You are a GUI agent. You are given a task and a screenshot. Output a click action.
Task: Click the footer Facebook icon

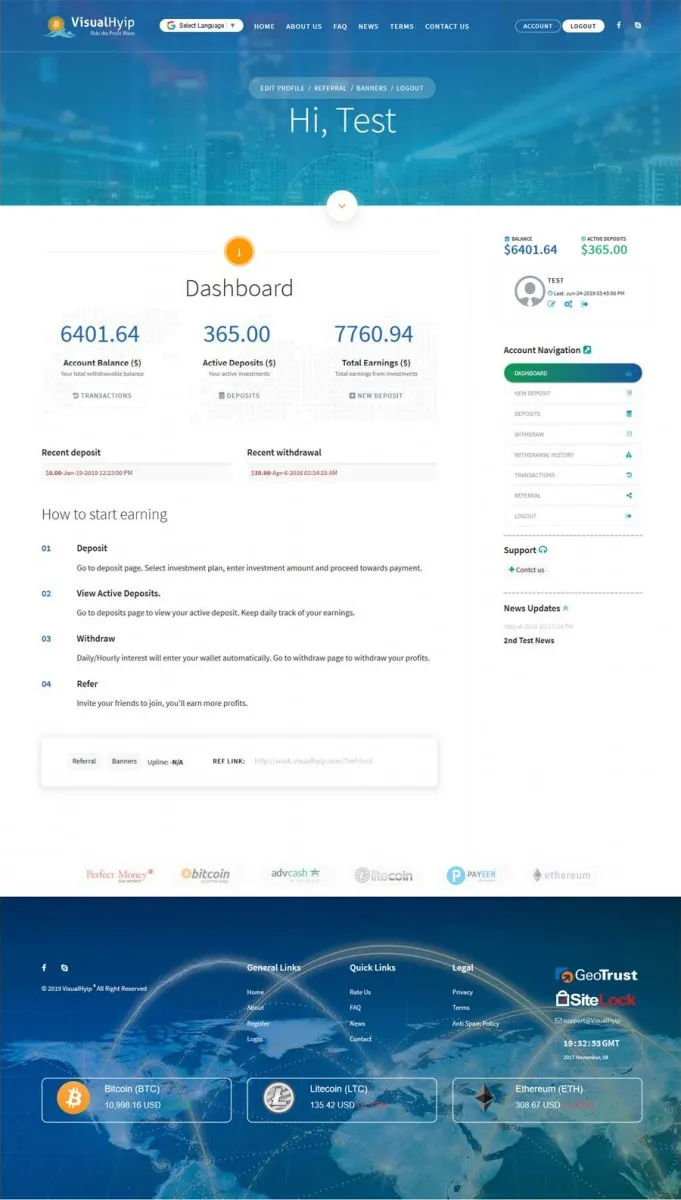[44, 968]
